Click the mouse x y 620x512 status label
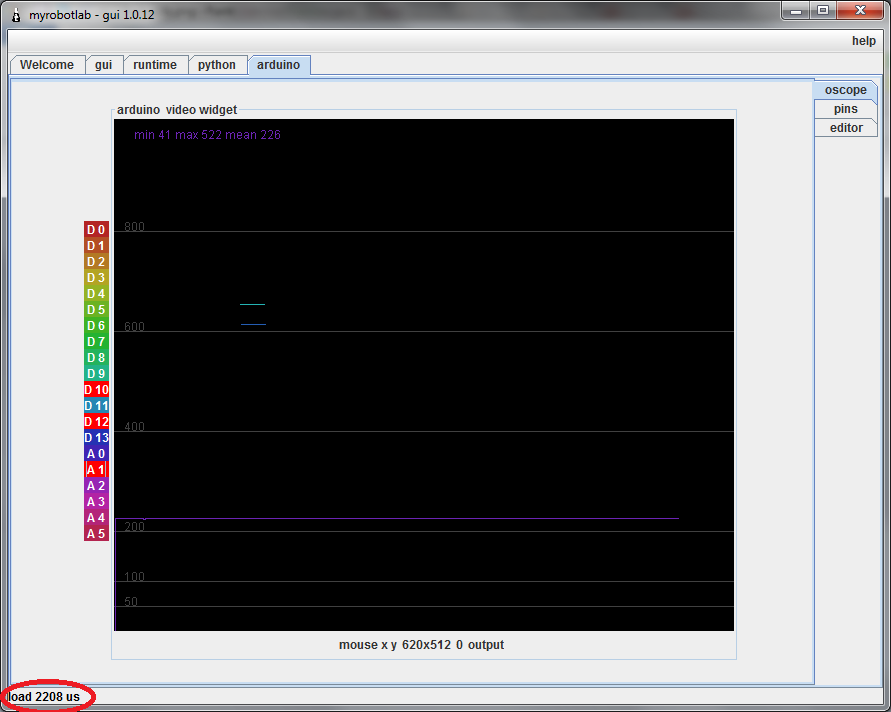891x712 pixels. pyautogui.click(x=422, y=645)
